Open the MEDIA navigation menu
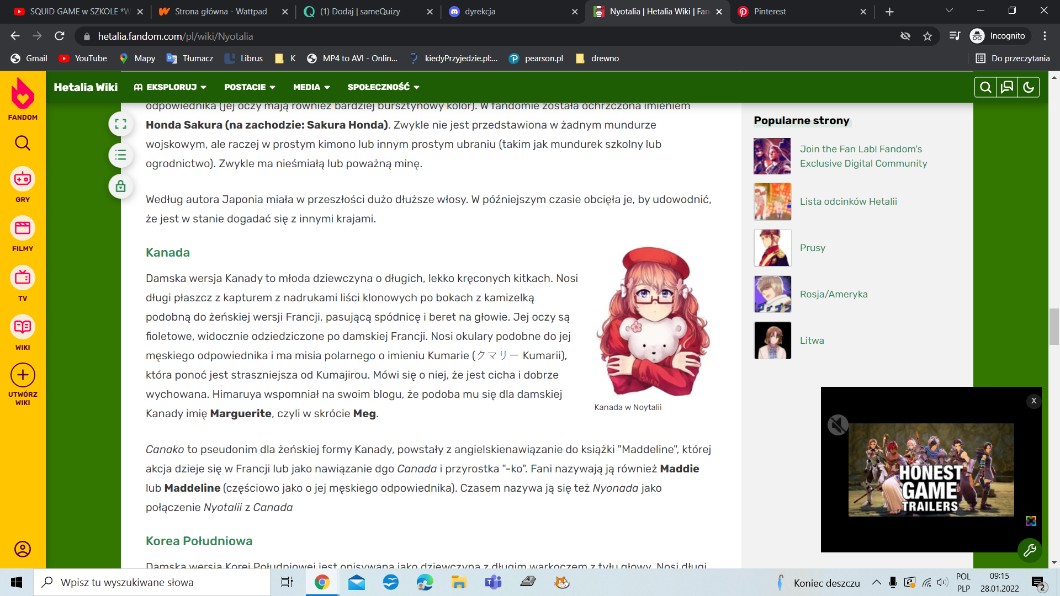 pos(312,87)
